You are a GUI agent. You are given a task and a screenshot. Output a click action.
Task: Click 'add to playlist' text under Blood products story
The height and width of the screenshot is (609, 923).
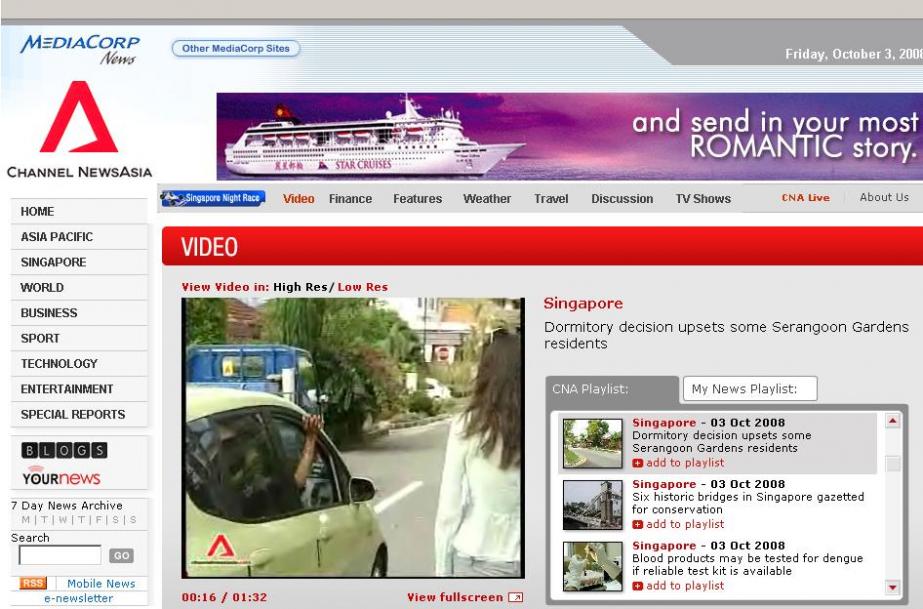click(x=685, y=586)
